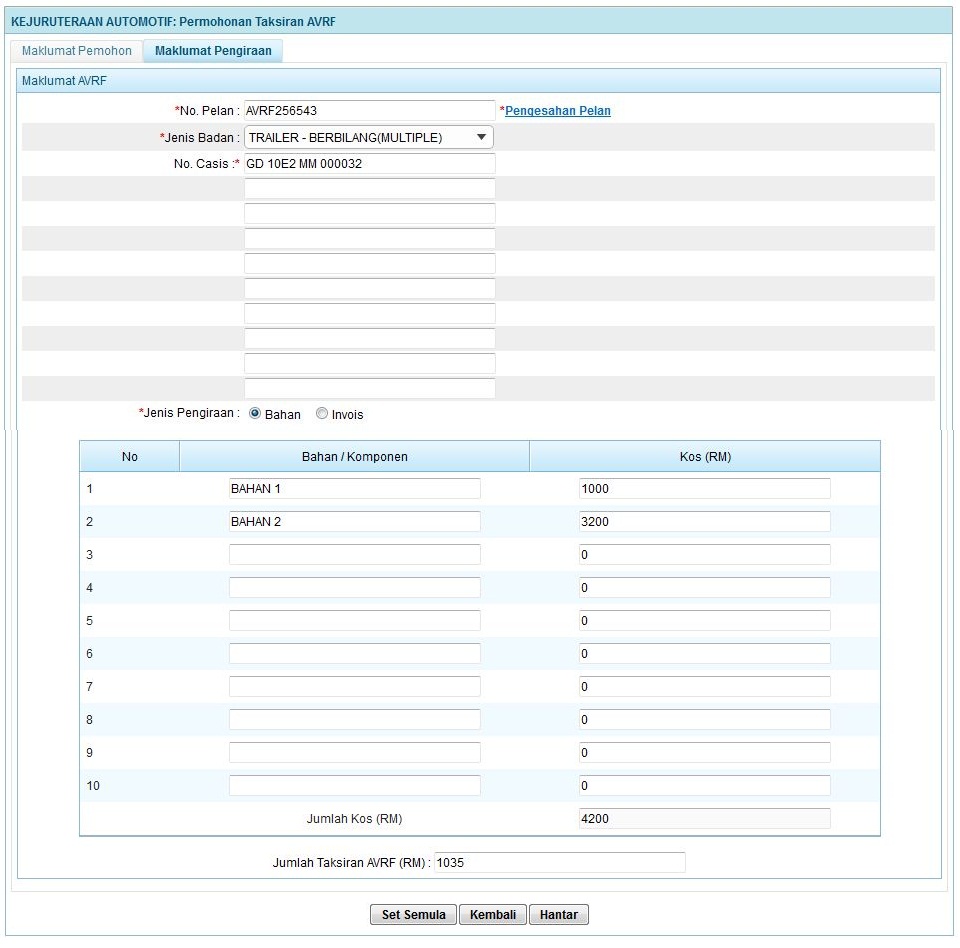The width and height of the screenshot is (960, 948).
Task: Click the row 8 Kos field
Action: [705, 720]
